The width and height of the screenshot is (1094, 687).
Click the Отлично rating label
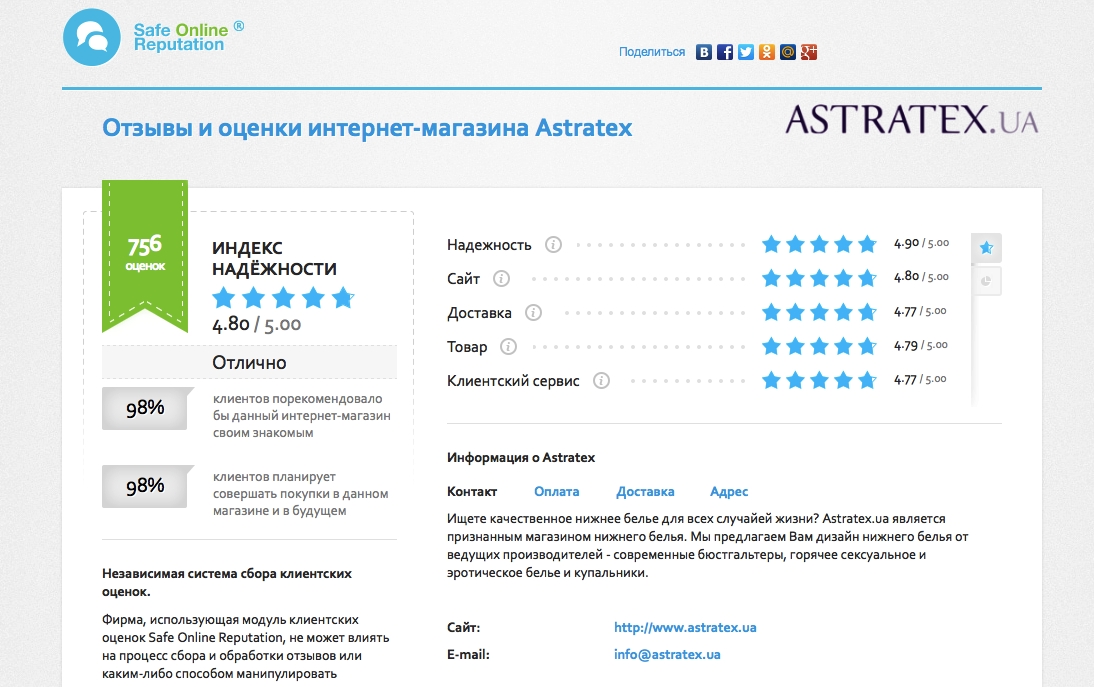(249, 363)
